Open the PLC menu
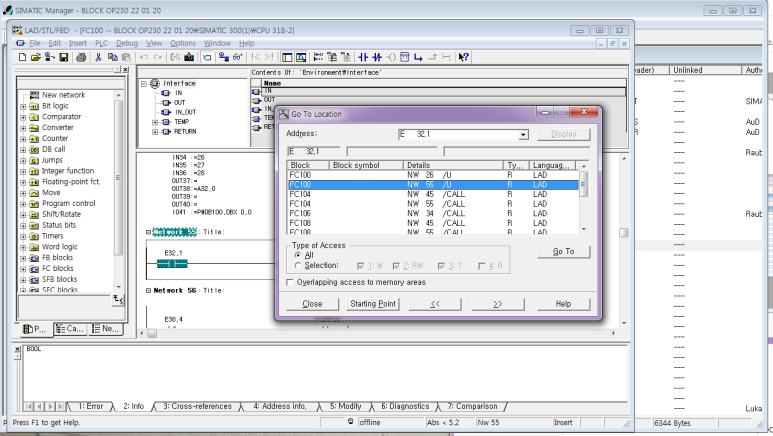Viewport: 773px width, 436px height. click(101, 43)
